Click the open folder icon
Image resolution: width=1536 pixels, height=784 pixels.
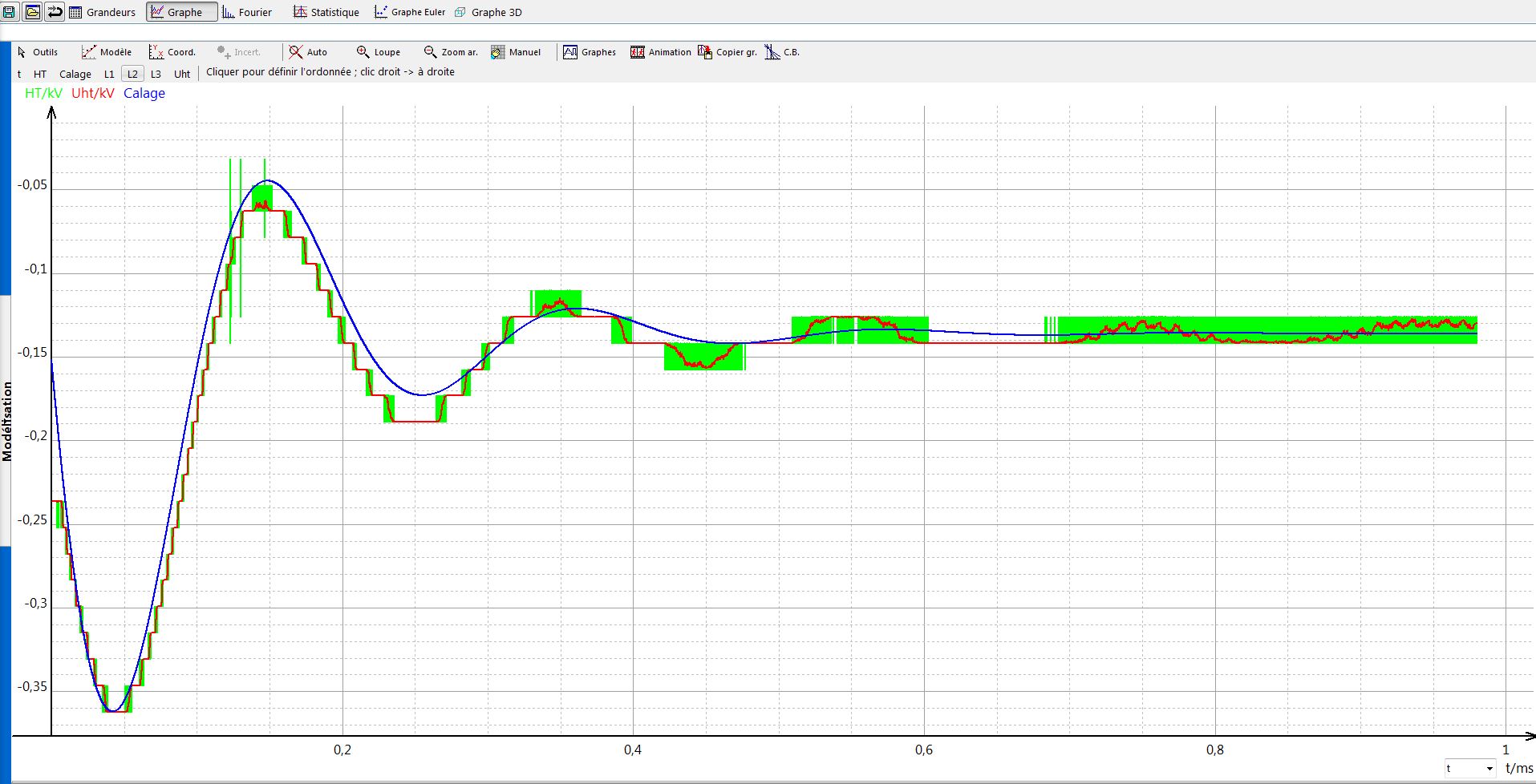32,12
